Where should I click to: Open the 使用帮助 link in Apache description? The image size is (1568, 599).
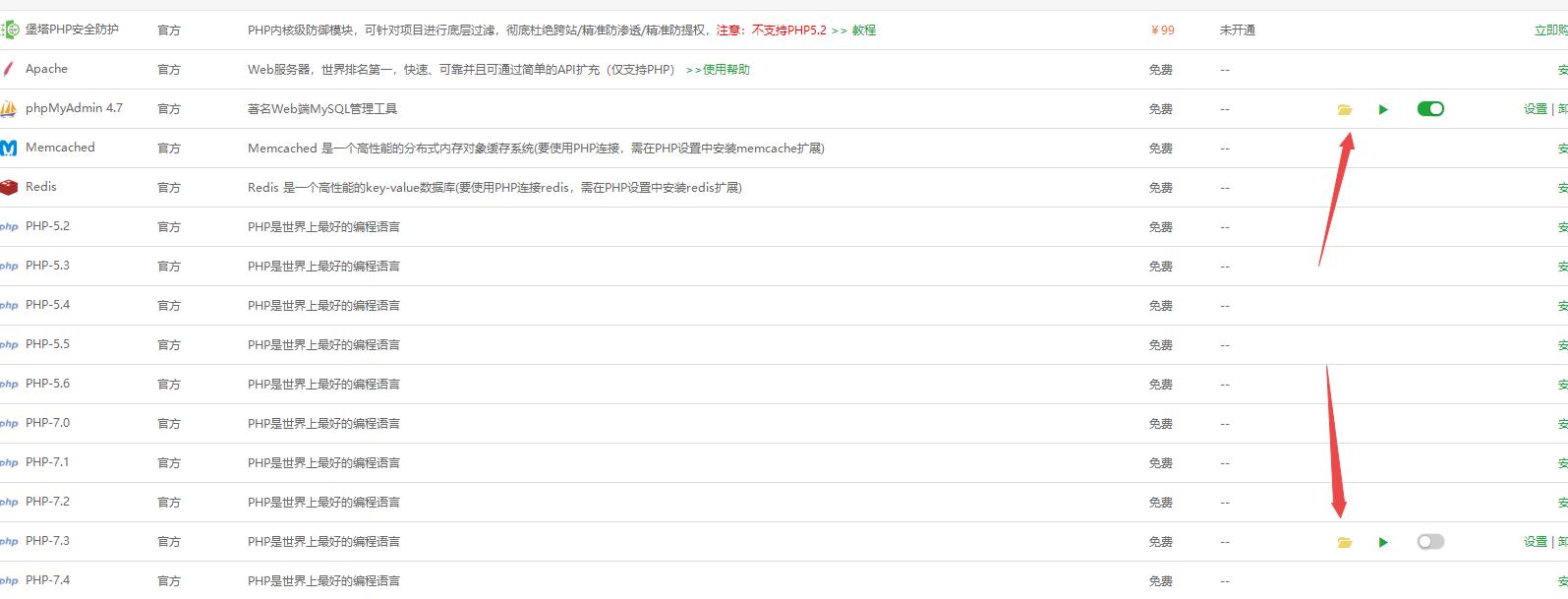point(726,70)
